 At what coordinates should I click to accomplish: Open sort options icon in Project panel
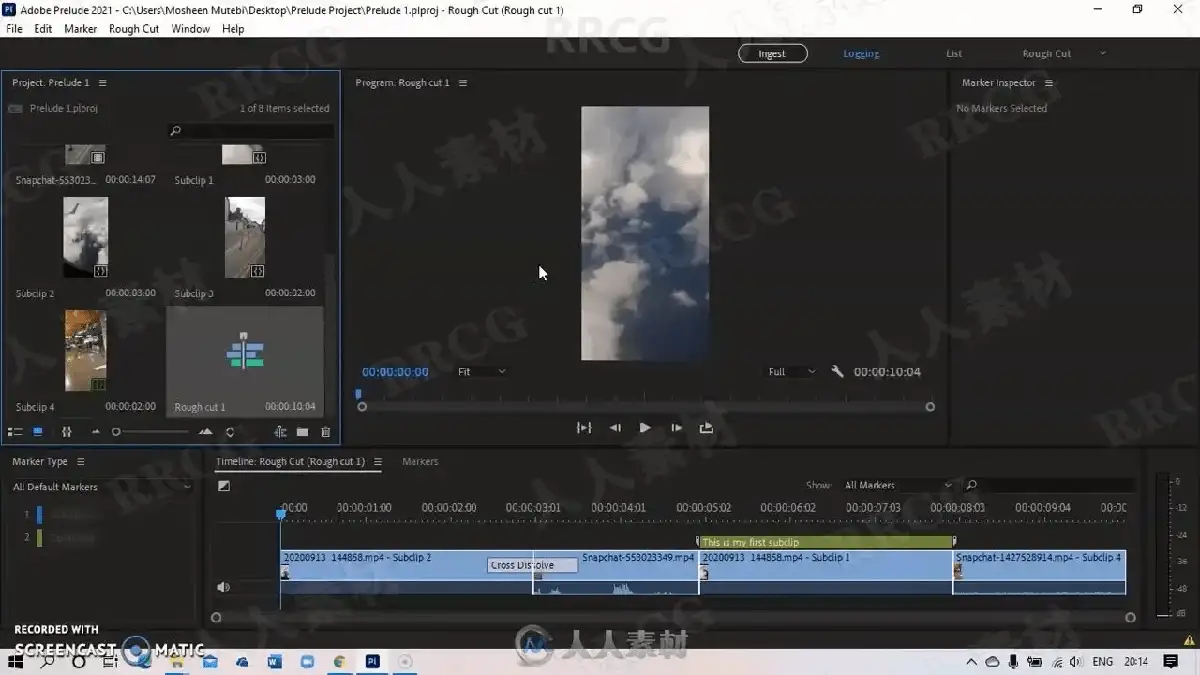[67, 432]
